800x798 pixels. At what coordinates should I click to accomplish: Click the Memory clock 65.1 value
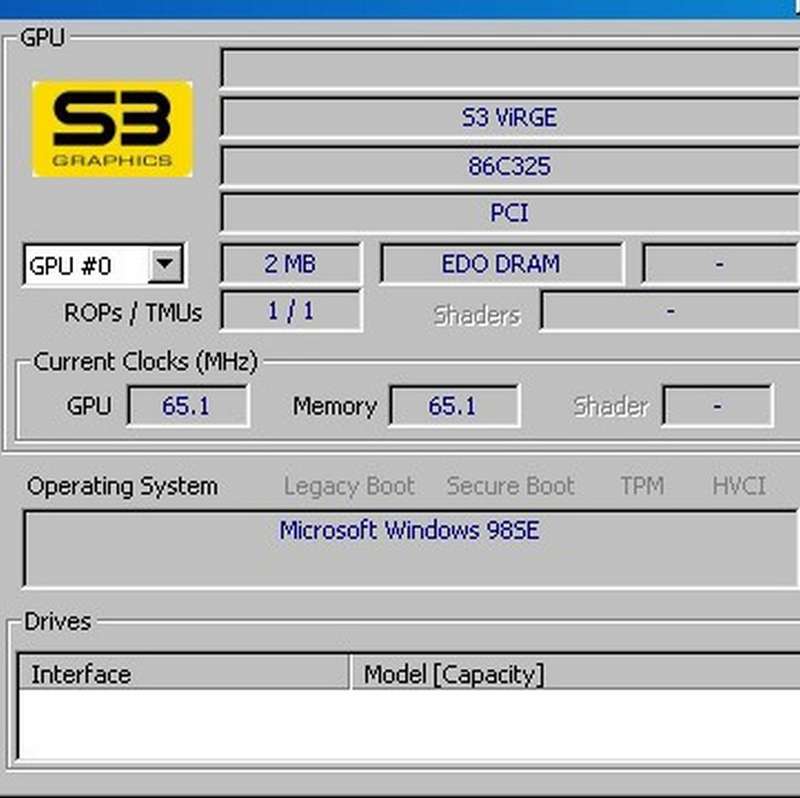point(454,406)
